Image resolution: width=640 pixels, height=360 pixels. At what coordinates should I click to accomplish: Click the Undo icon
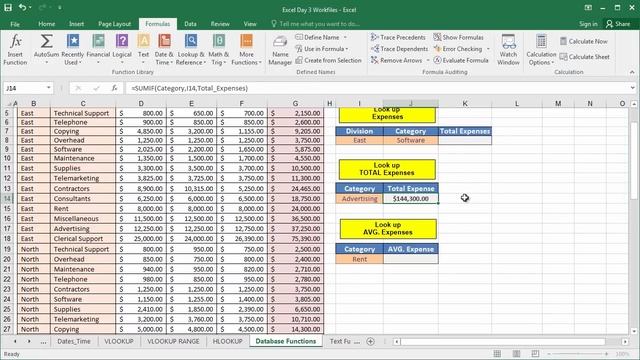click(x=22, y=7)
